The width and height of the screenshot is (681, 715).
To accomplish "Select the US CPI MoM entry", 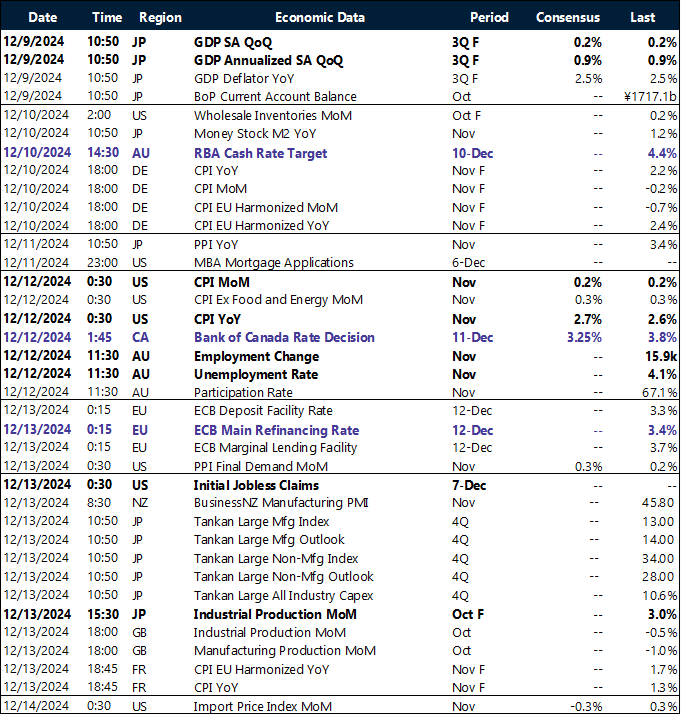I will pyautogui.click(x=222, y=282).
